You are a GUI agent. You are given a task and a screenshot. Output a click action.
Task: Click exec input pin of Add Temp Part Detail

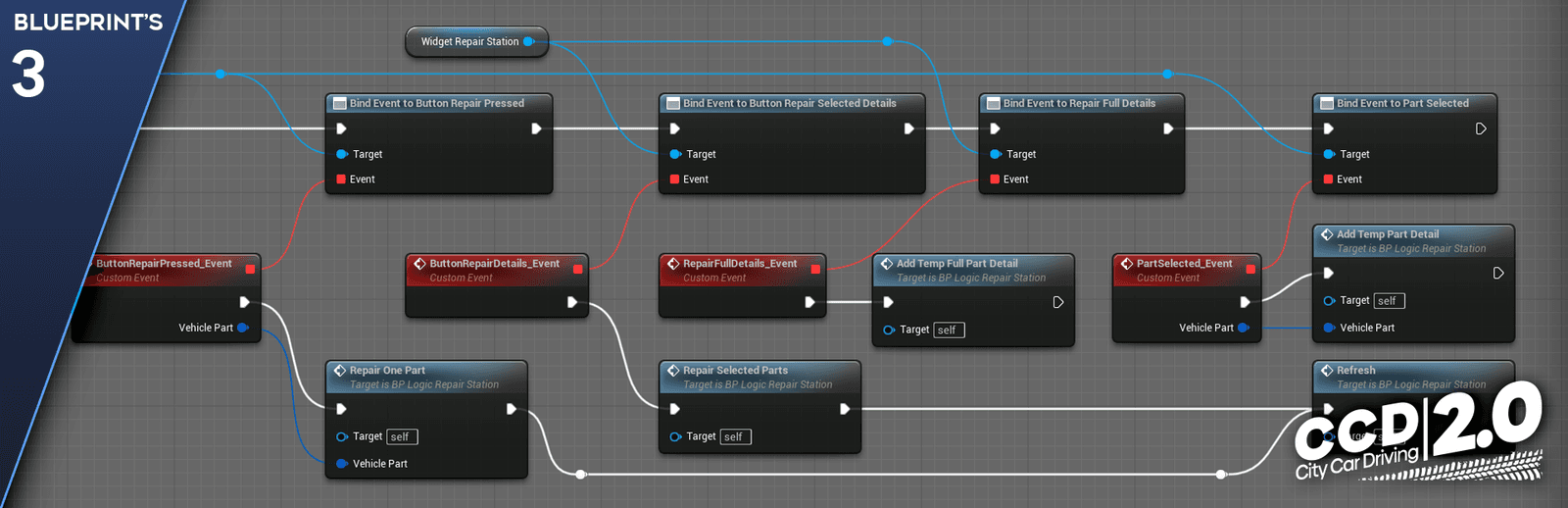click(1328, 273)
